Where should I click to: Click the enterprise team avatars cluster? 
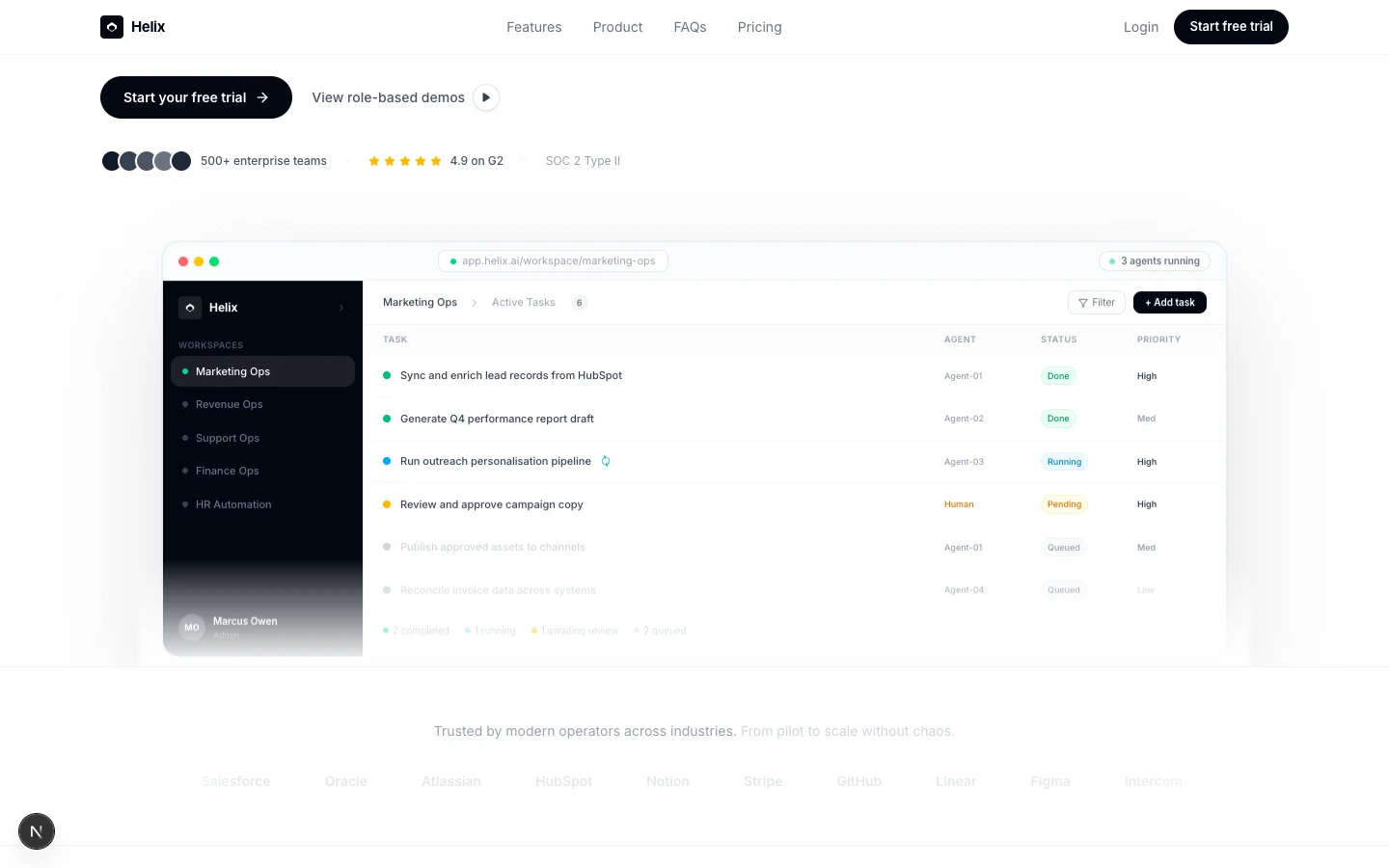pos(146,161)
